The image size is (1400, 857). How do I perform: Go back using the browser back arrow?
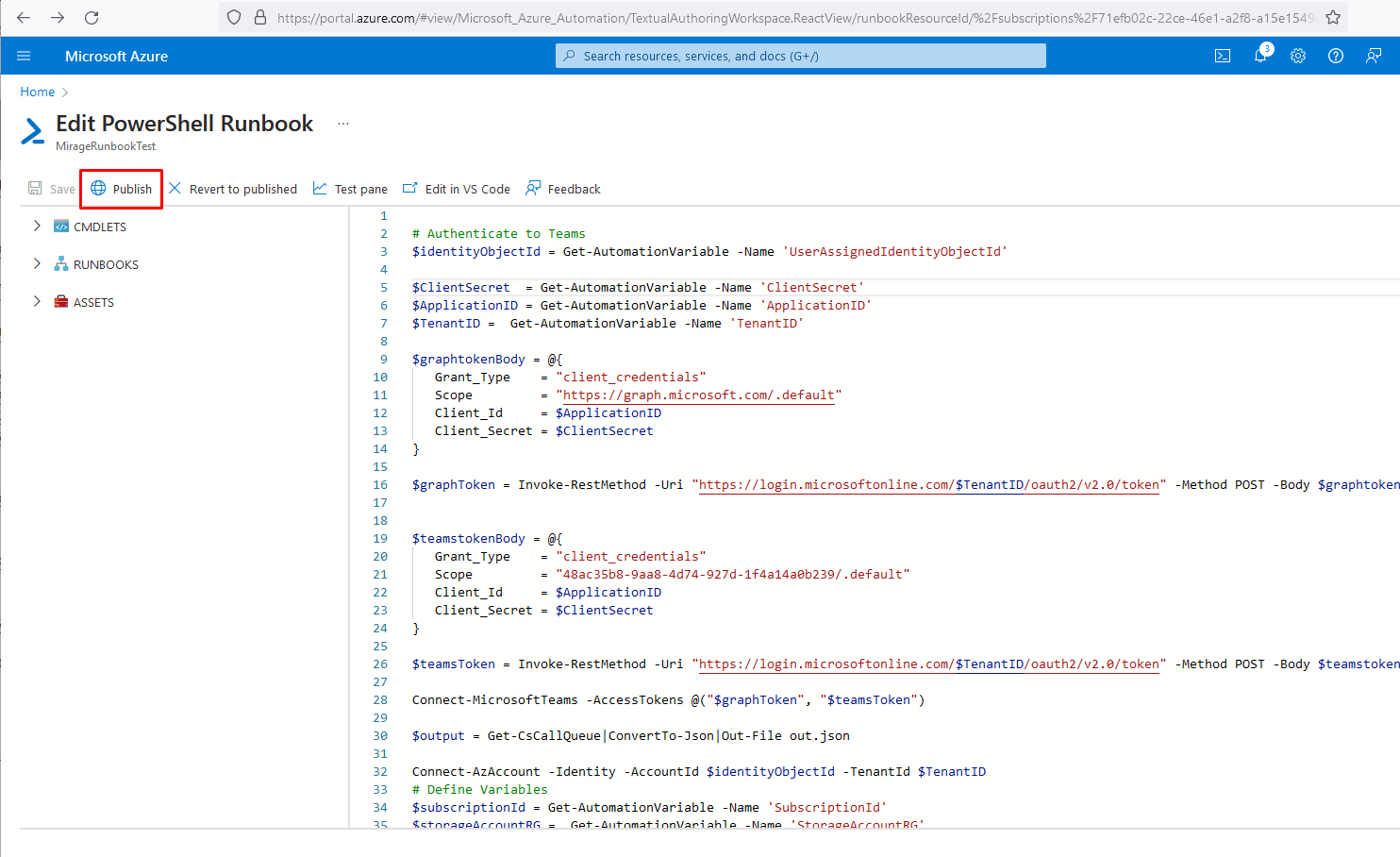(x=24, y=17)
